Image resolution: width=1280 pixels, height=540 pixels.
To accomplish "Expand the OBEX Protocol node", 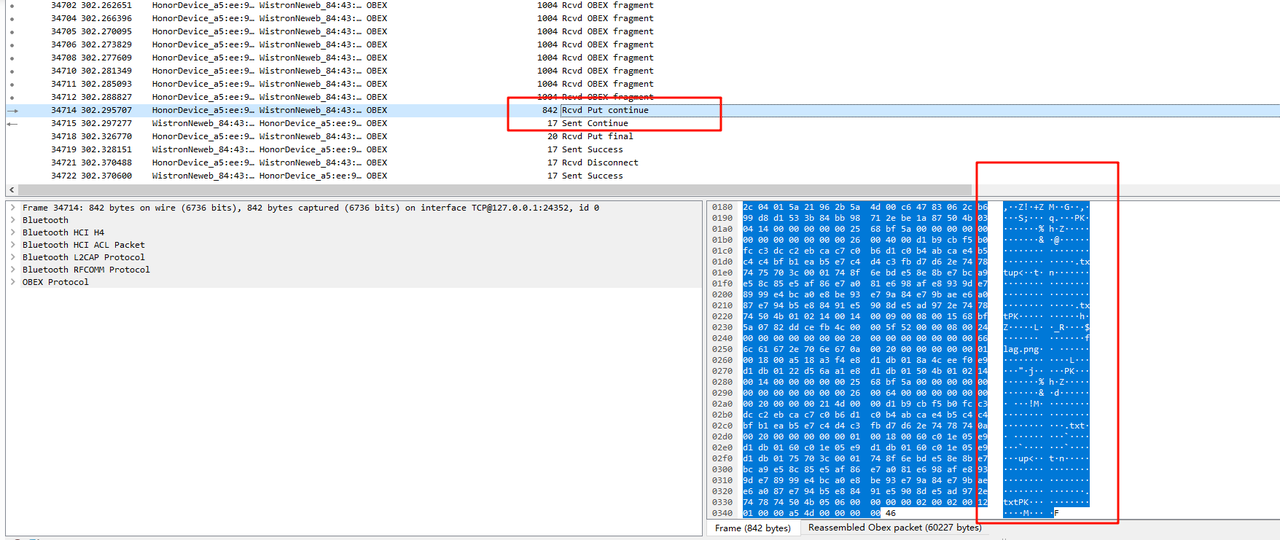I will (x=12, y=282).
